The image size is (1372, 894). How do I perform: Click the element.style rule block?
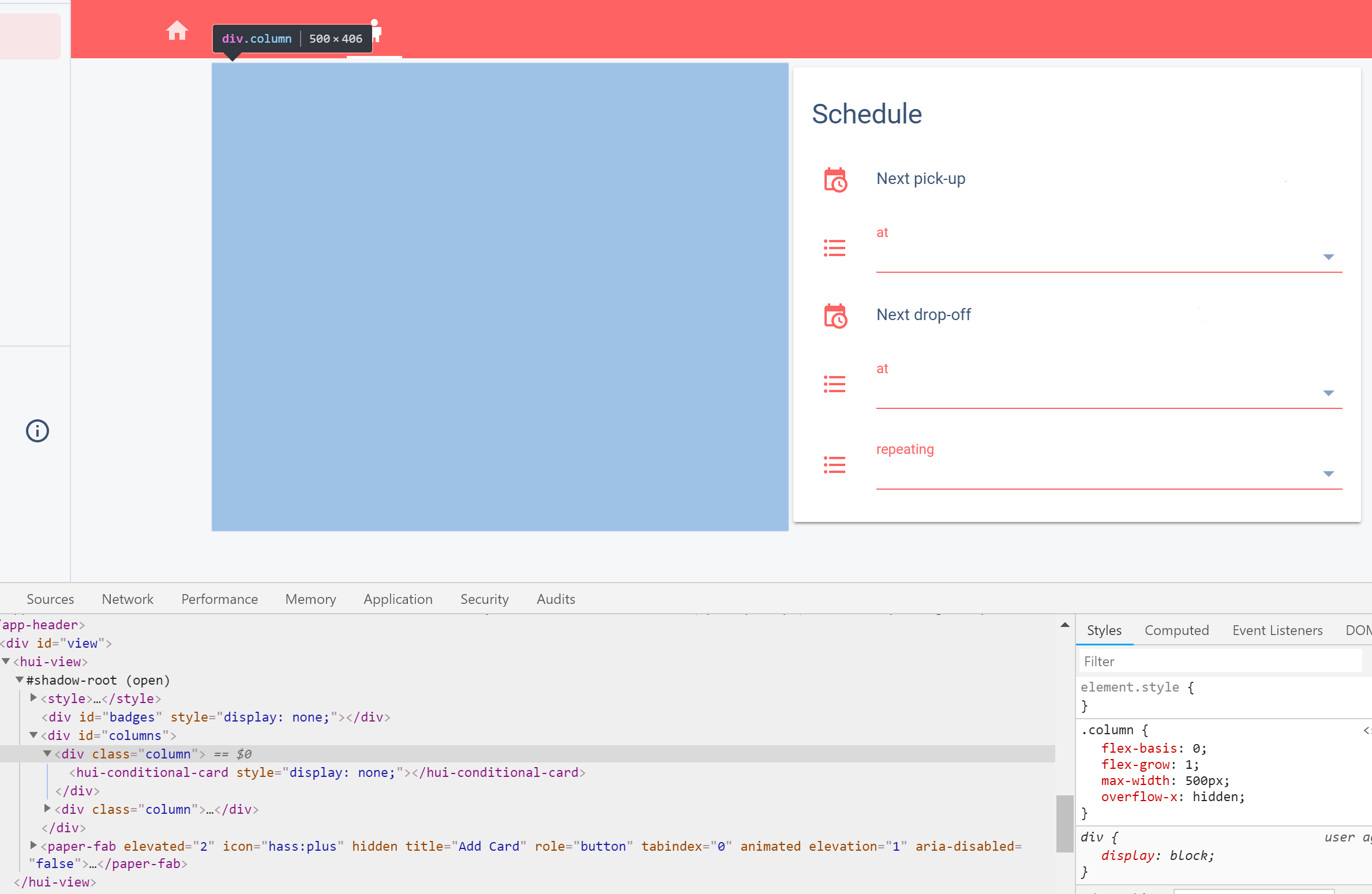(1224, 696)
